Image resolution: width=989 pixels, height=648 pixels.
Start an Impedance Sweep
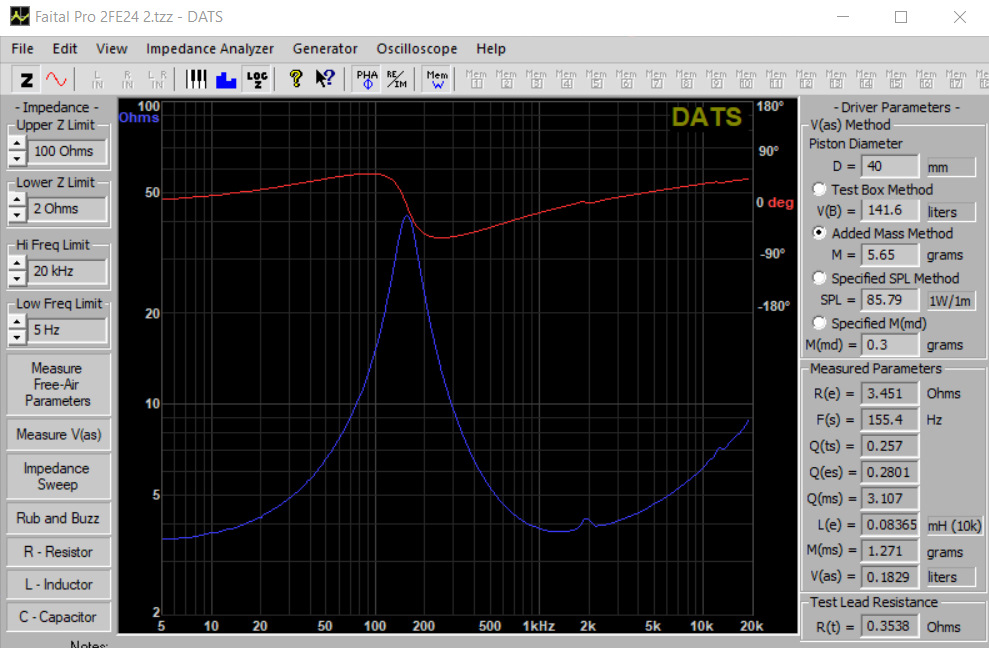[x=58, y=476]
